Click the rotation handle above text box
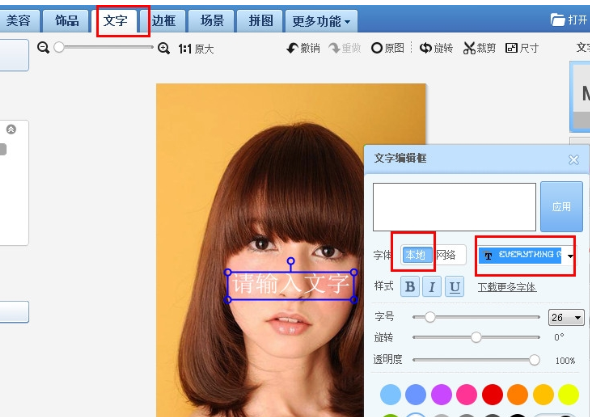The width and height of the screenshot is (590, 417). click(291, 260)
